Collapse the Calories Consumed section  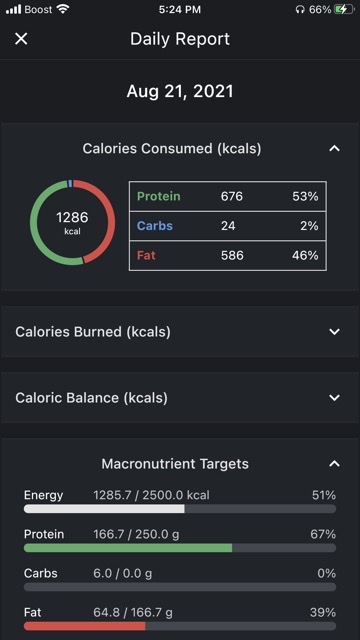tap(334, 149)
